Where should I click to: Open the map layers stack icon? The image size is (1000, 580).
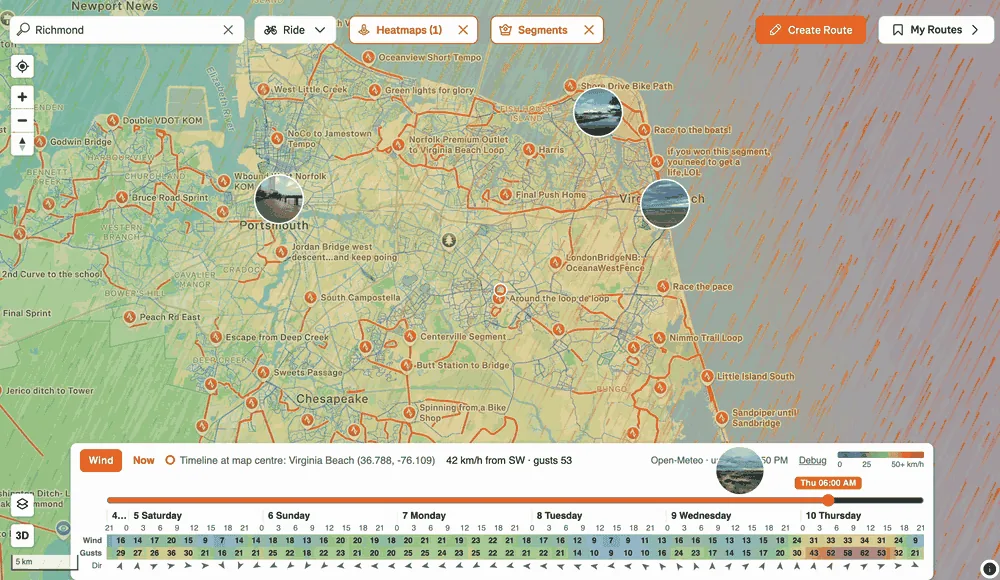tap(22, 504)
